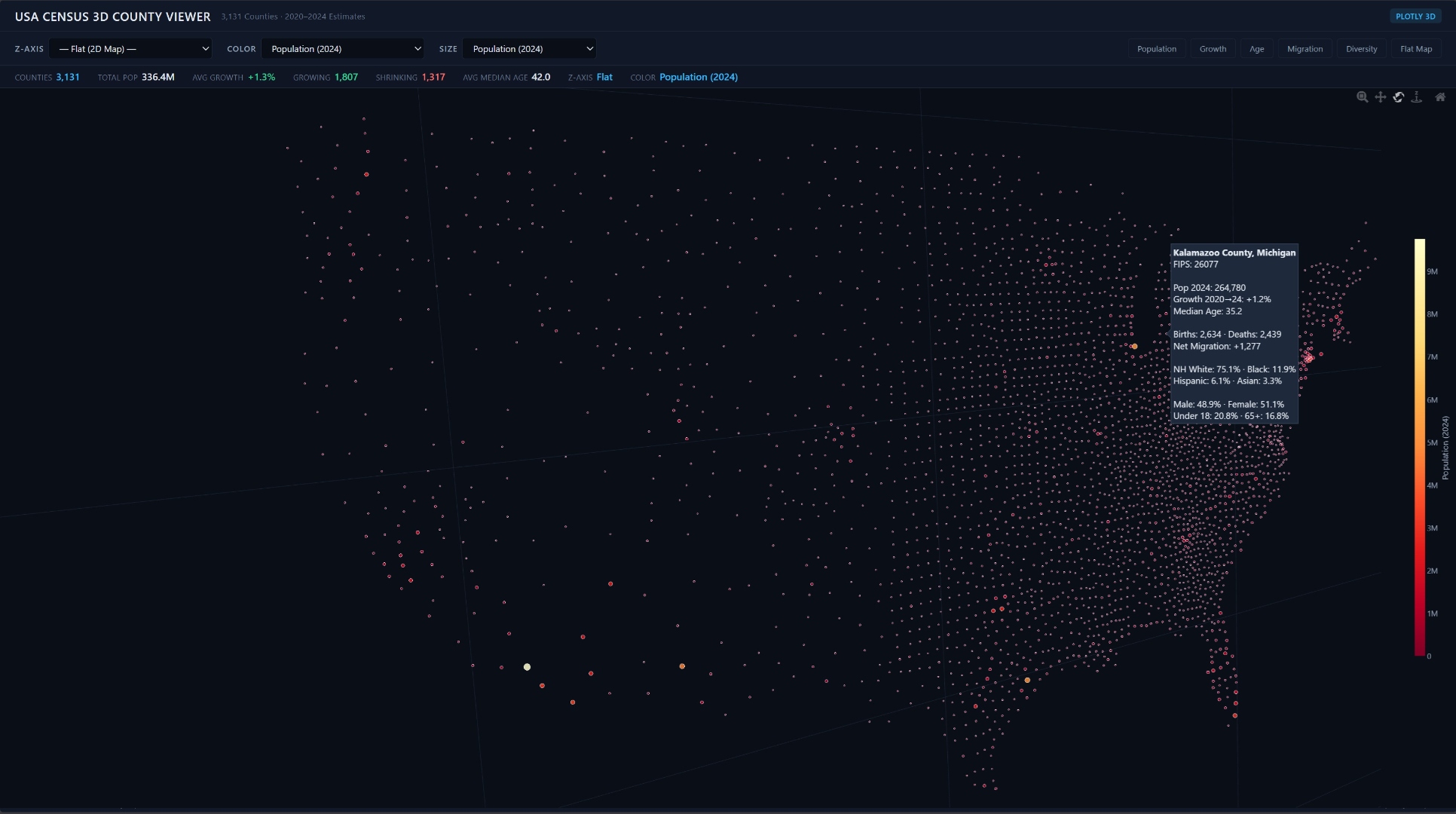Image resolution: width=1456 pixels, height=814 pixels.
Task: Select the zoom tool in the plot toolbar
Action: pyautogui.click(x=1362, y=97)
